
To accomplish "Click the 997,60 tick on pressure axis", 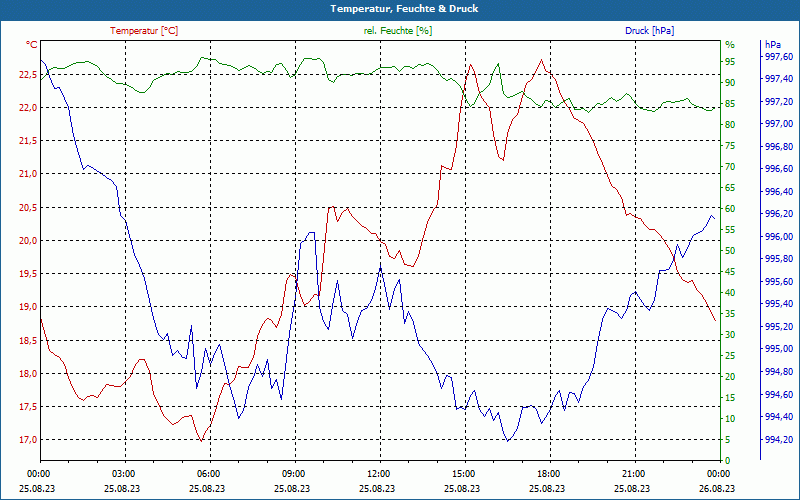I will click(779, 56).
